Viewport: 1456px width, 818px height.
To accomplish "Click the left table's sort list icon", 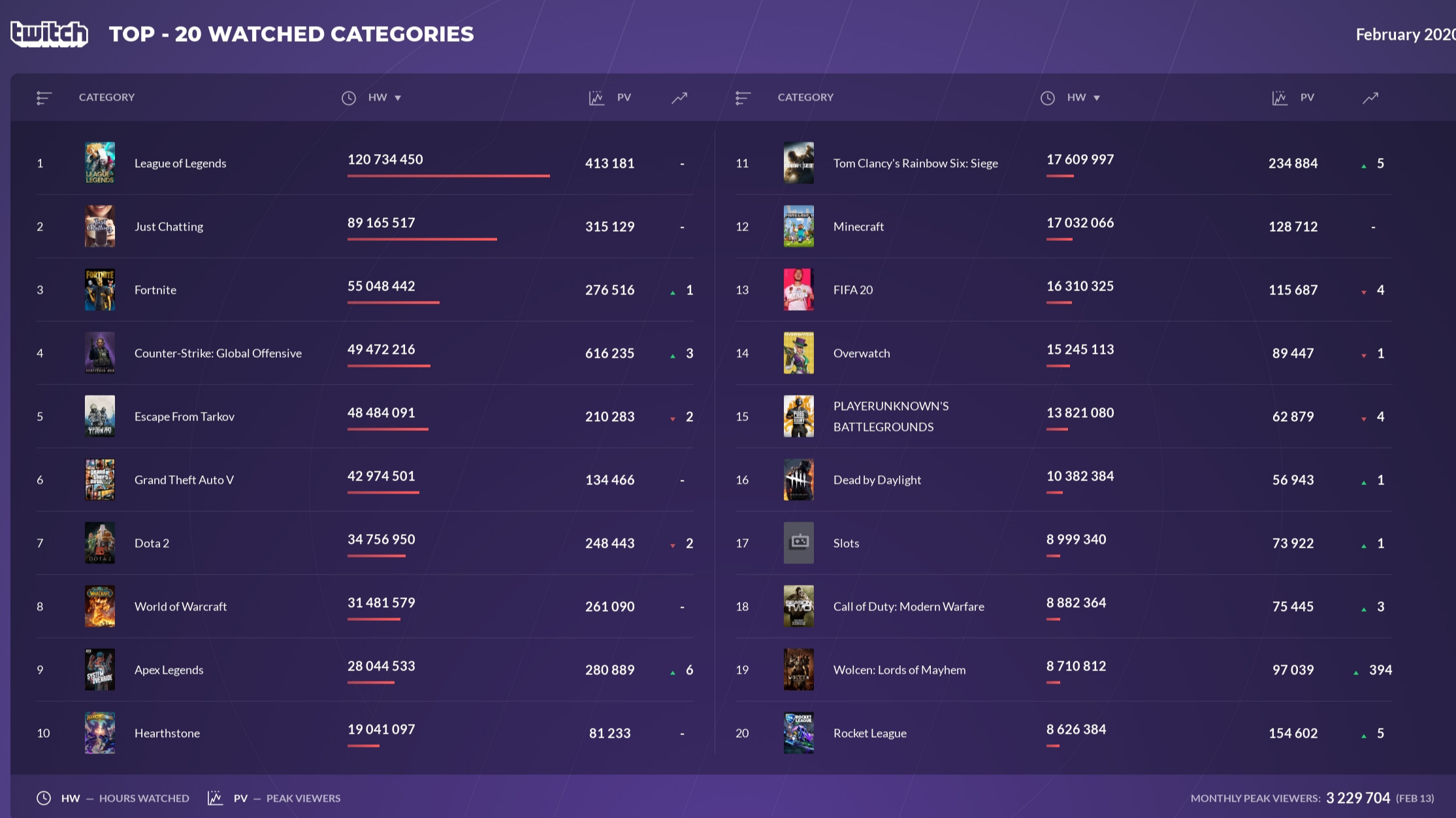I will tap(44, 98).
